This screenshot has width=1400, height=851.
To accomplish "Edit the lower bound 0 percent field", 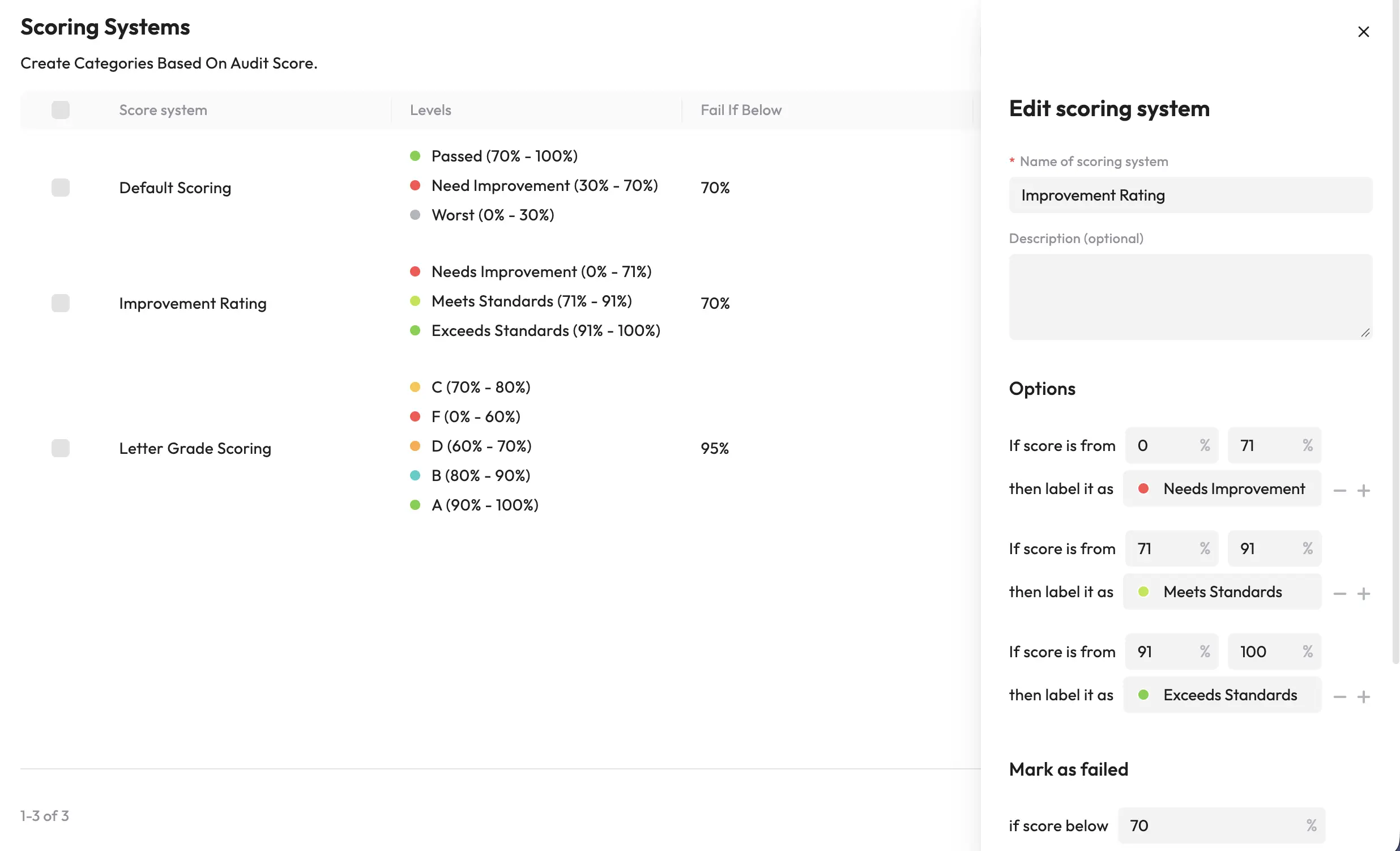I will click(1172, 445).
